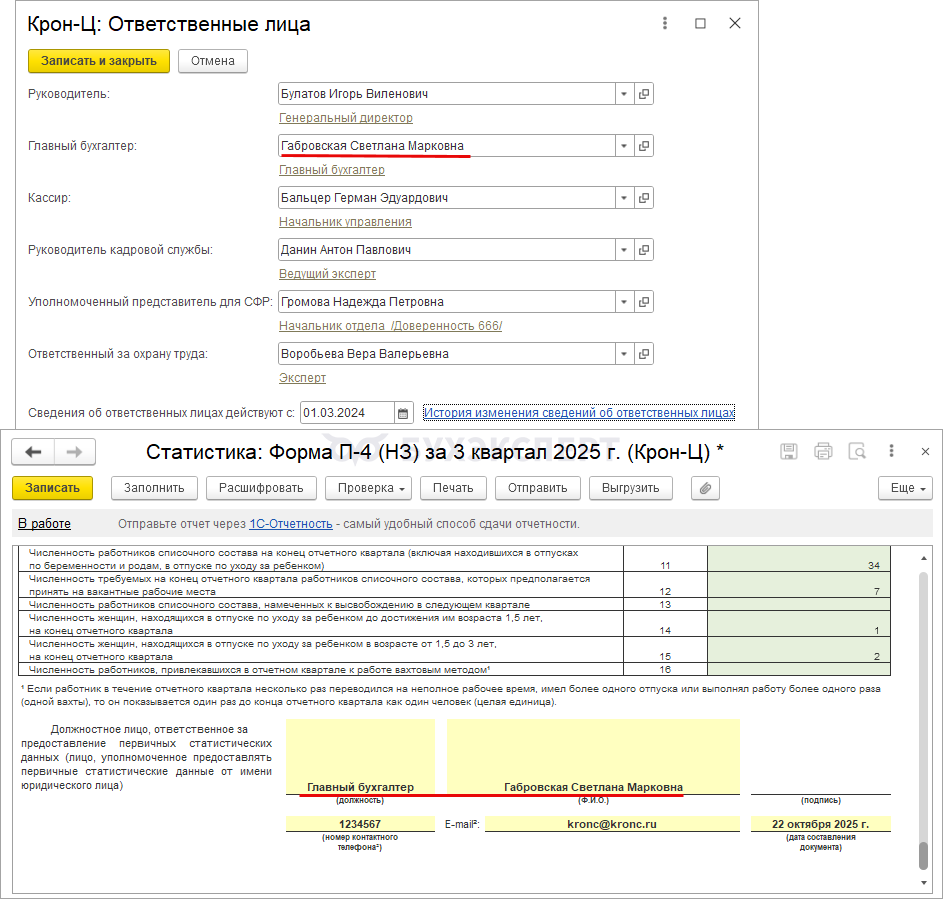This screenshot has height=899, width=943.
Task: Click the back navigation arrow
Action: (x=33, y=452)
